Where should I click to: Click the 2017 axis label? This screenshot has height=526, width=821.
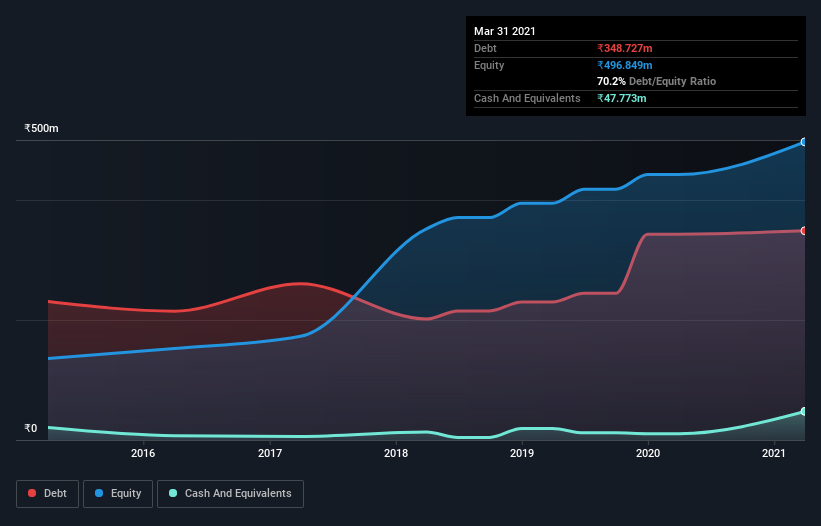[x=270, y=453]
